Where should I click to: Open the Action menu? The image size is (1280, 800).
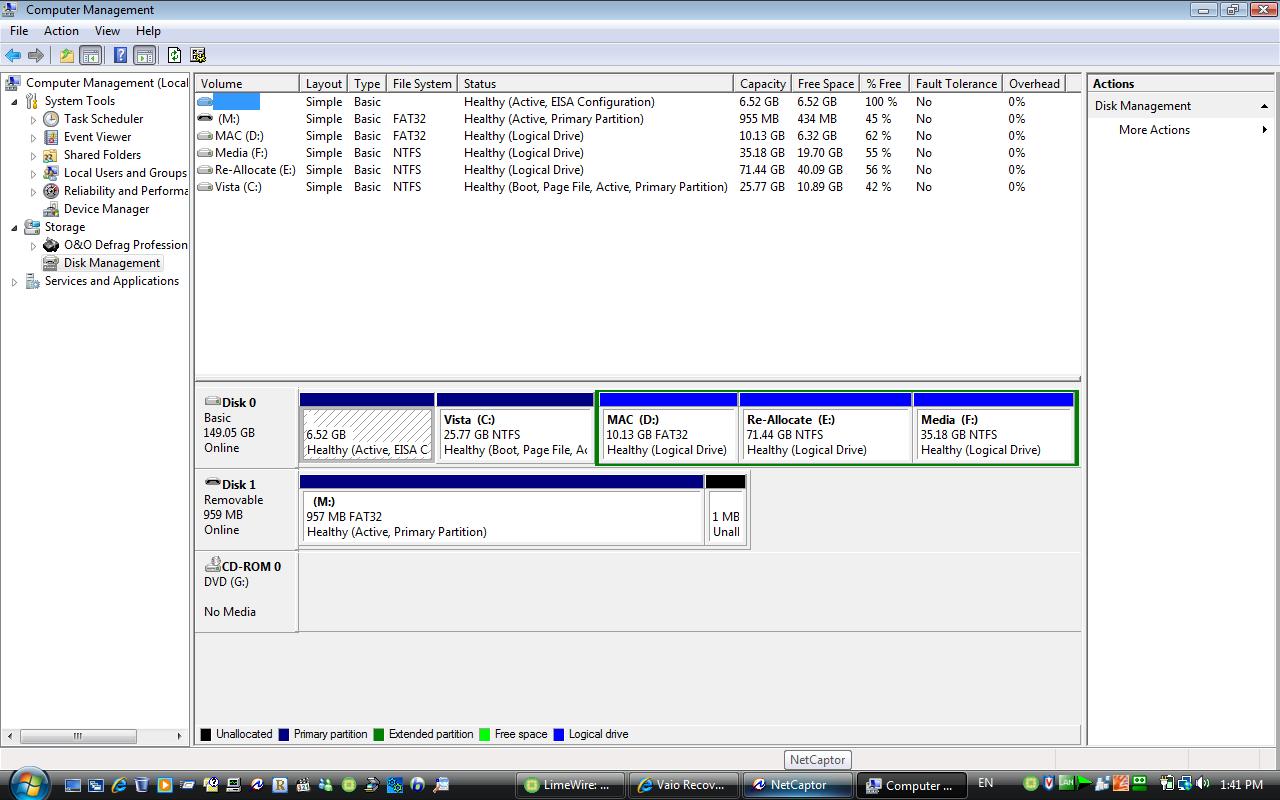click(61, 31)
